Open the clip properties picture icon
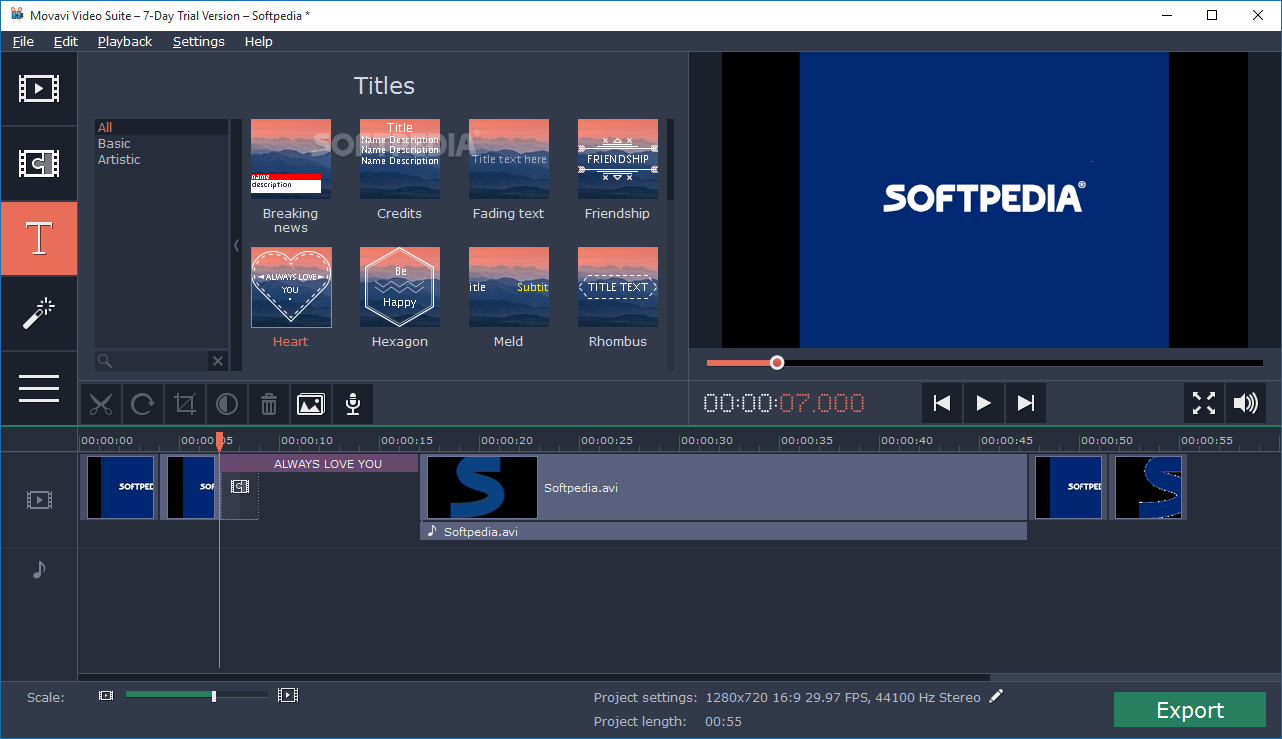This screenshot has width=1282, height=739. (x=310, y=404)
